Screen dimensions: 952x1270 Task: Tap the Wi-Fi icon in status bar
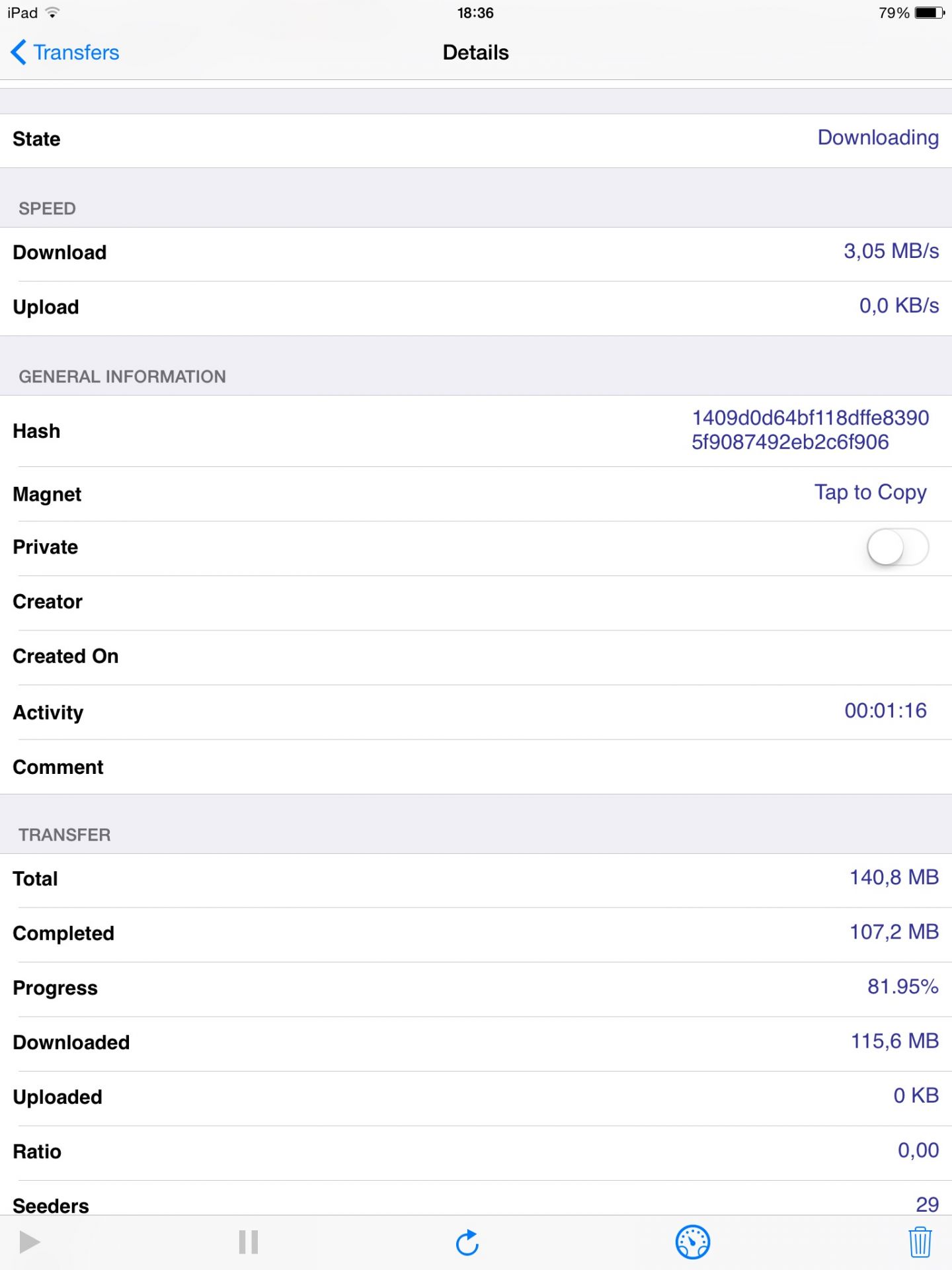point(53,13)
